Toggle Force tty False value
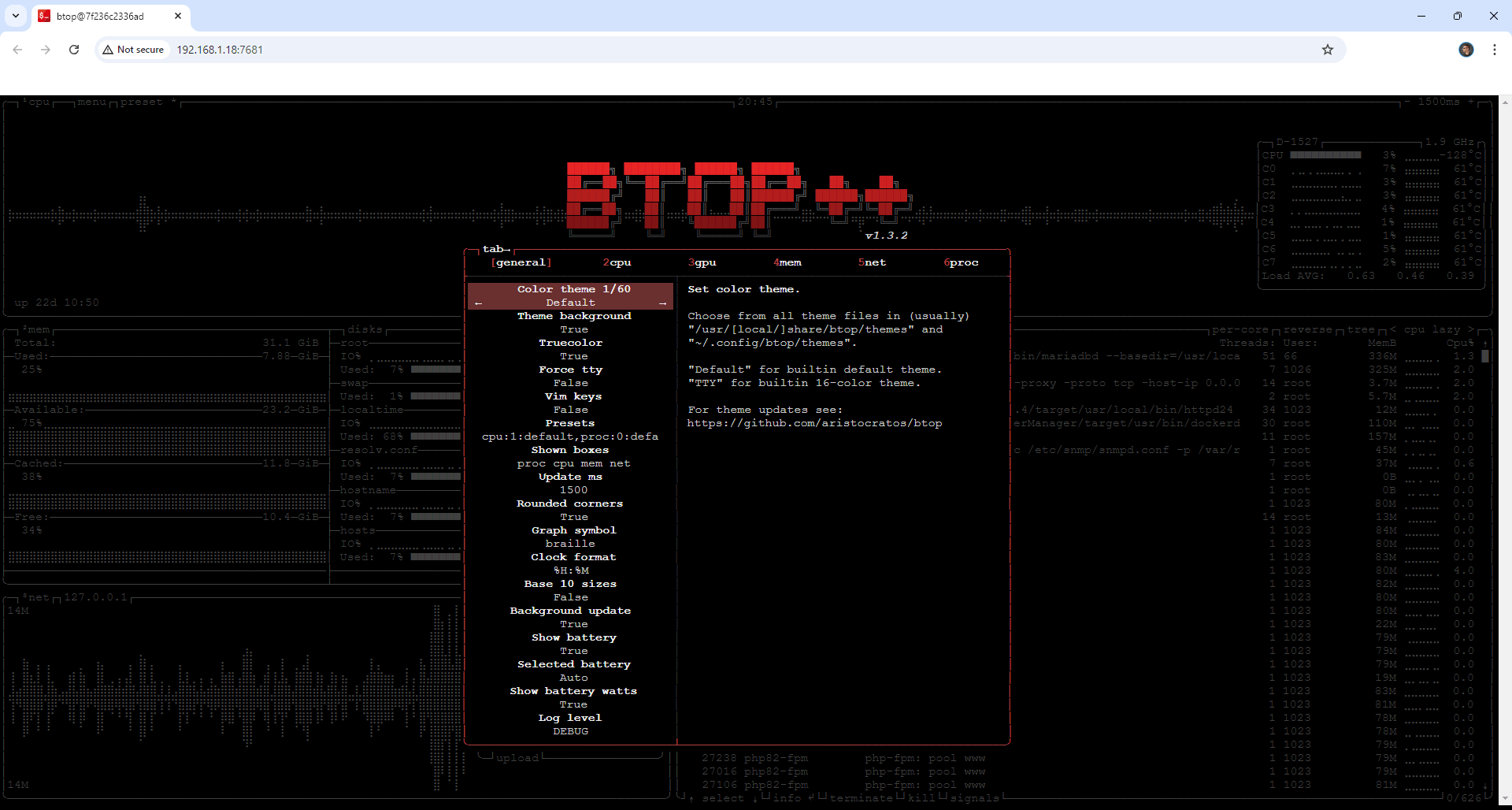1512x810 pixels. coord(571,383)
